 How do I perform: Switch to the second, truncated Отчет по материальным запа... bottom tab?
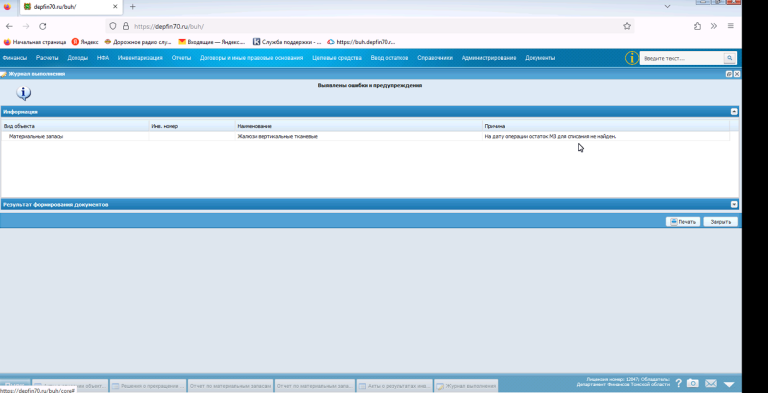314,386
